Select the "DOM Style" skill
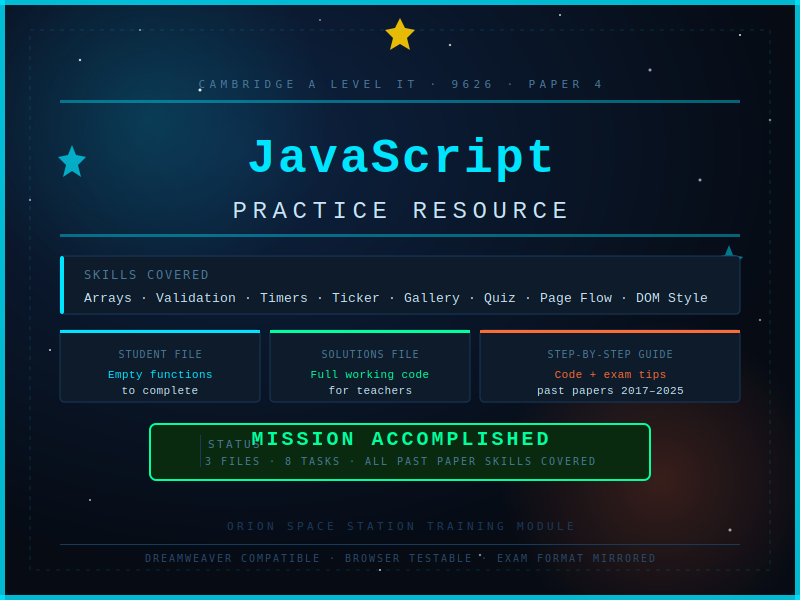 pyautogui.click(x=672, y=297)
